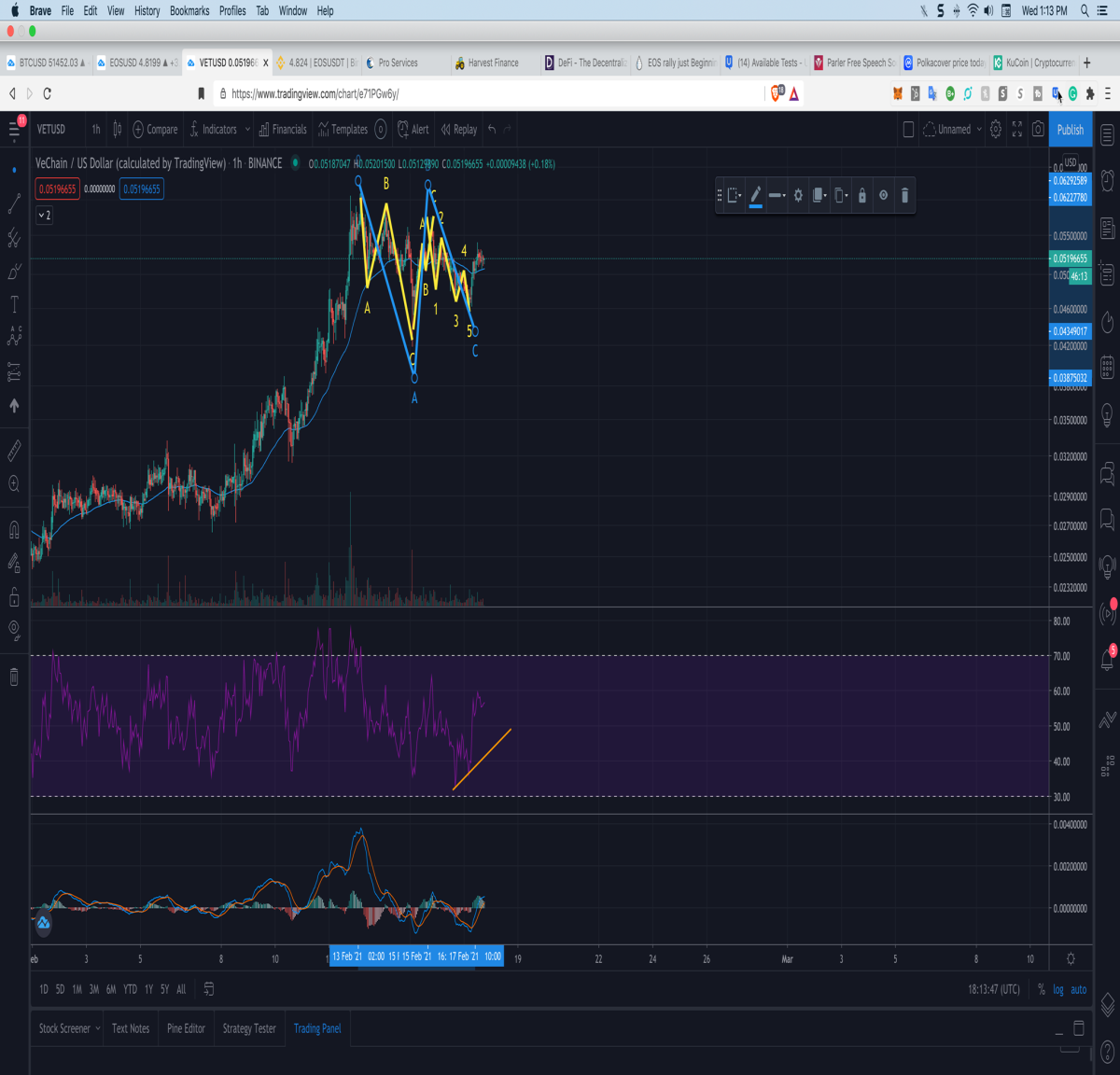
Task: Open the Pine Editor tab
Action: (x=186, y=1028)
